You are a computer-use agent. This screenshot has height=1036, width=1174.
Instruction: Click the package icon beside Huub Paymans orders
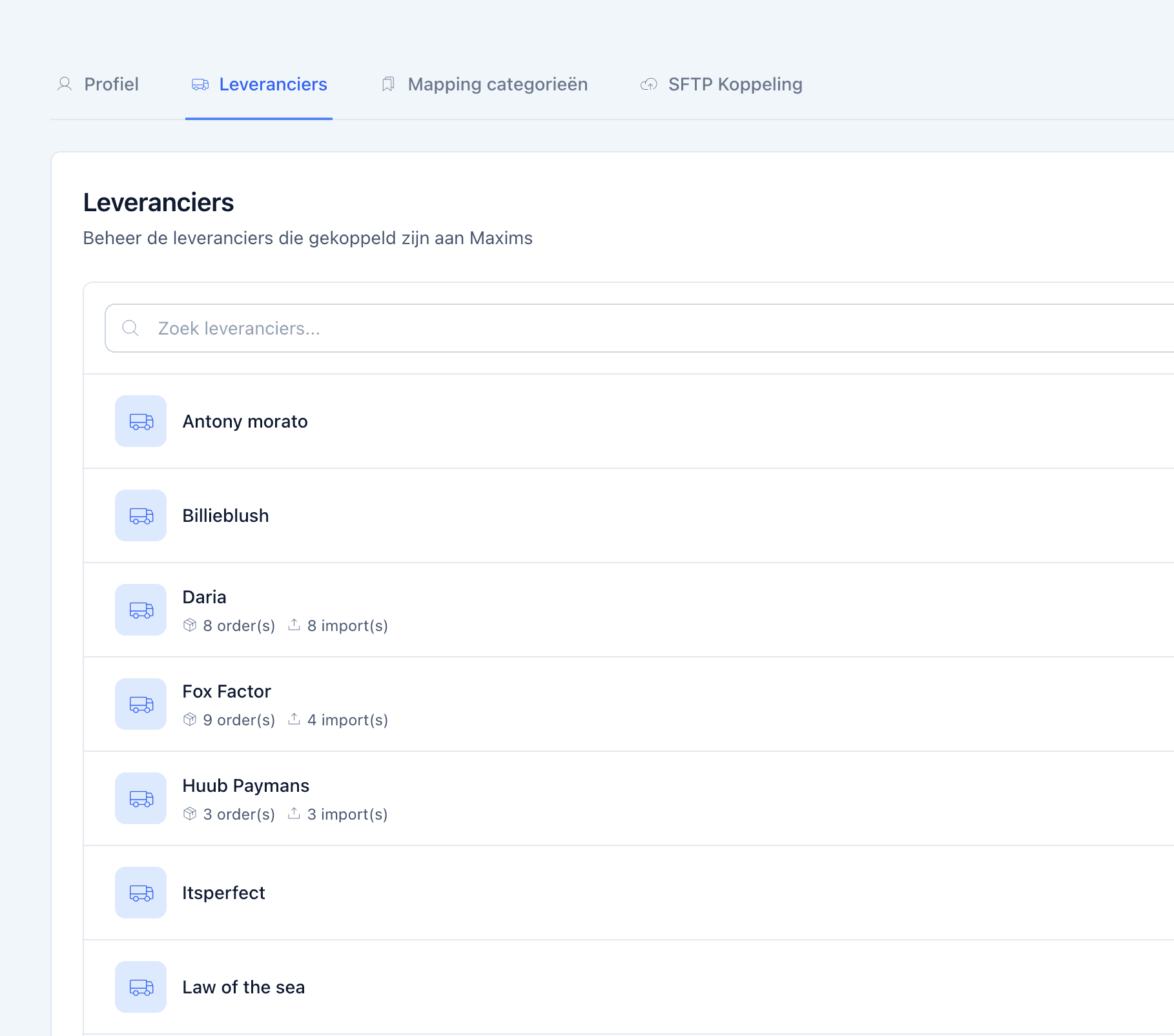pos(189,814)
